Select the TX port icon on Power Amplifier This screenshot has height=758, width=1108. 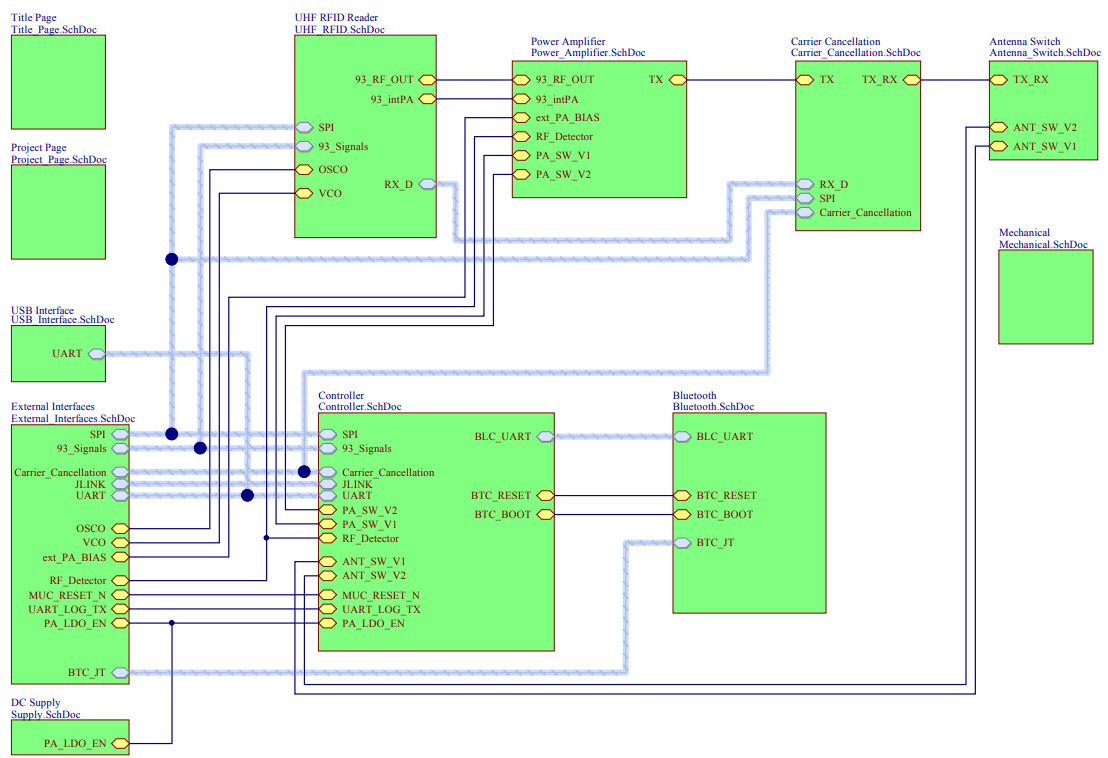pos(678,80)
